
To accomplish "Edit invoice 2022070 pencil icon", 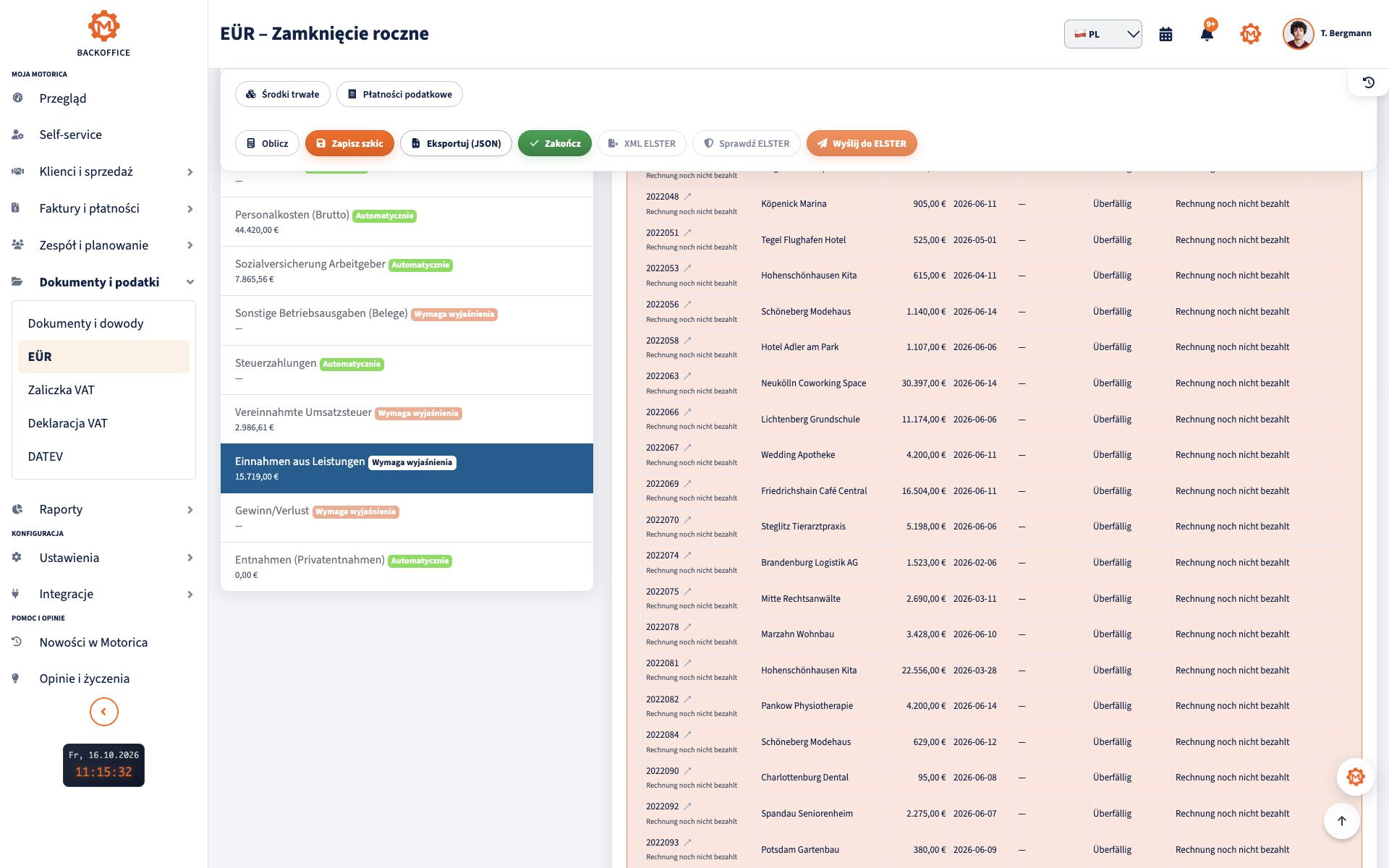I will point(687,520).
